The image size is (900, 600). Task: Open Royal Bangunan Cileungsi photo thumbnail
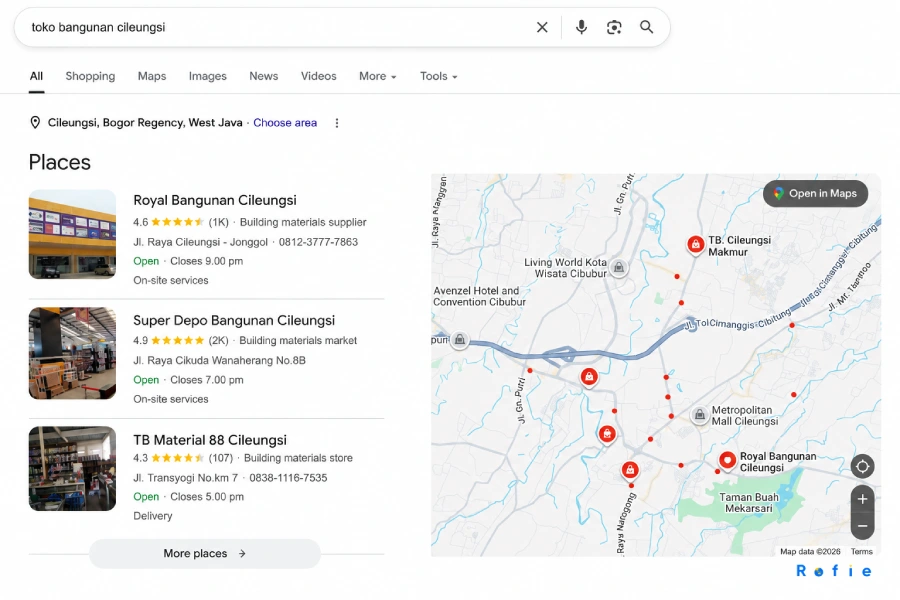point(72,234)
